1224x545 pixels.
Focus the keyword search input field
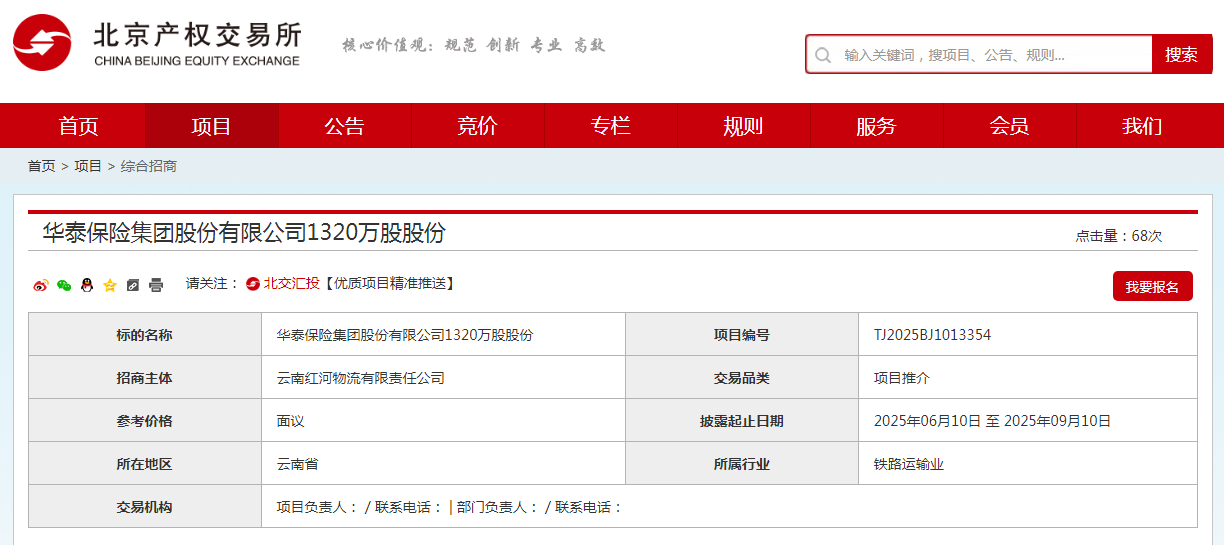pos(990,55)
